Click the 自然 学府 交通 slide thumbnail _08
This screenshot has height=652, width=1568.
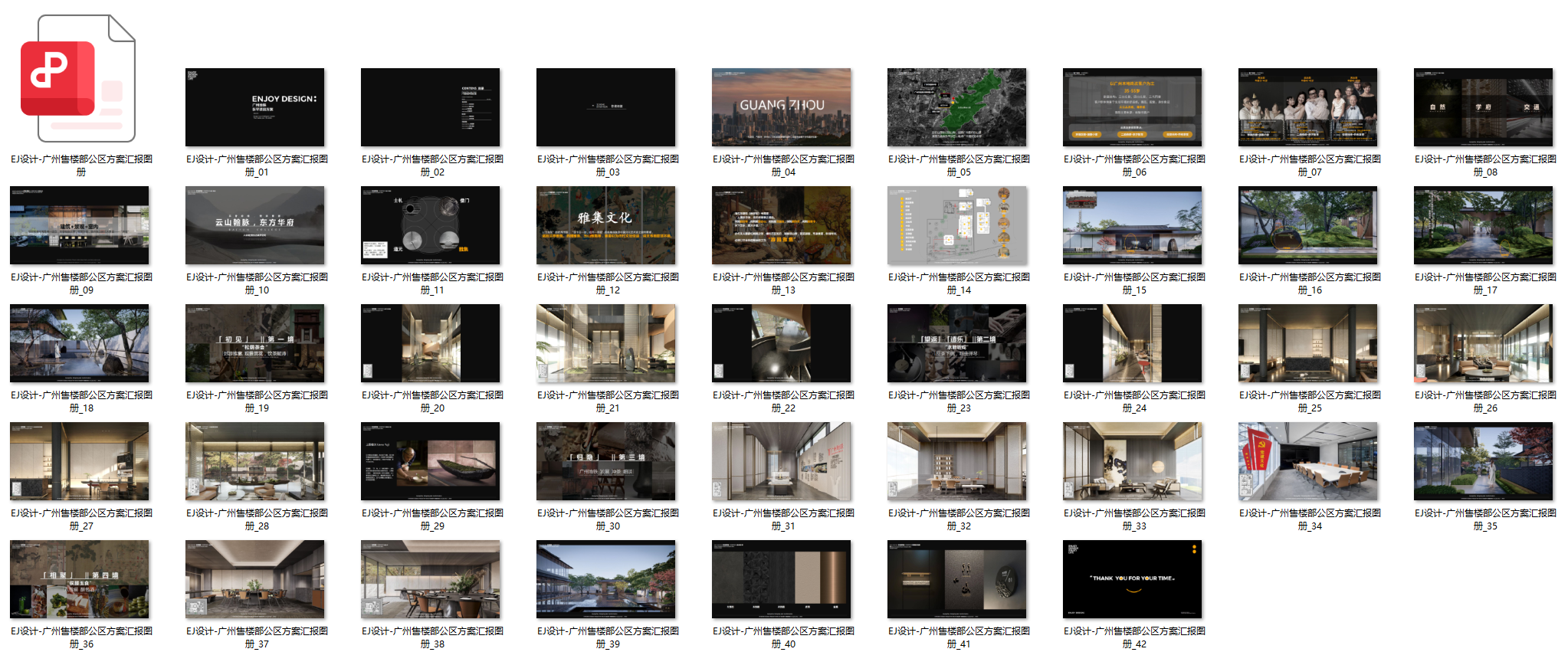(x=1483, y=107)
